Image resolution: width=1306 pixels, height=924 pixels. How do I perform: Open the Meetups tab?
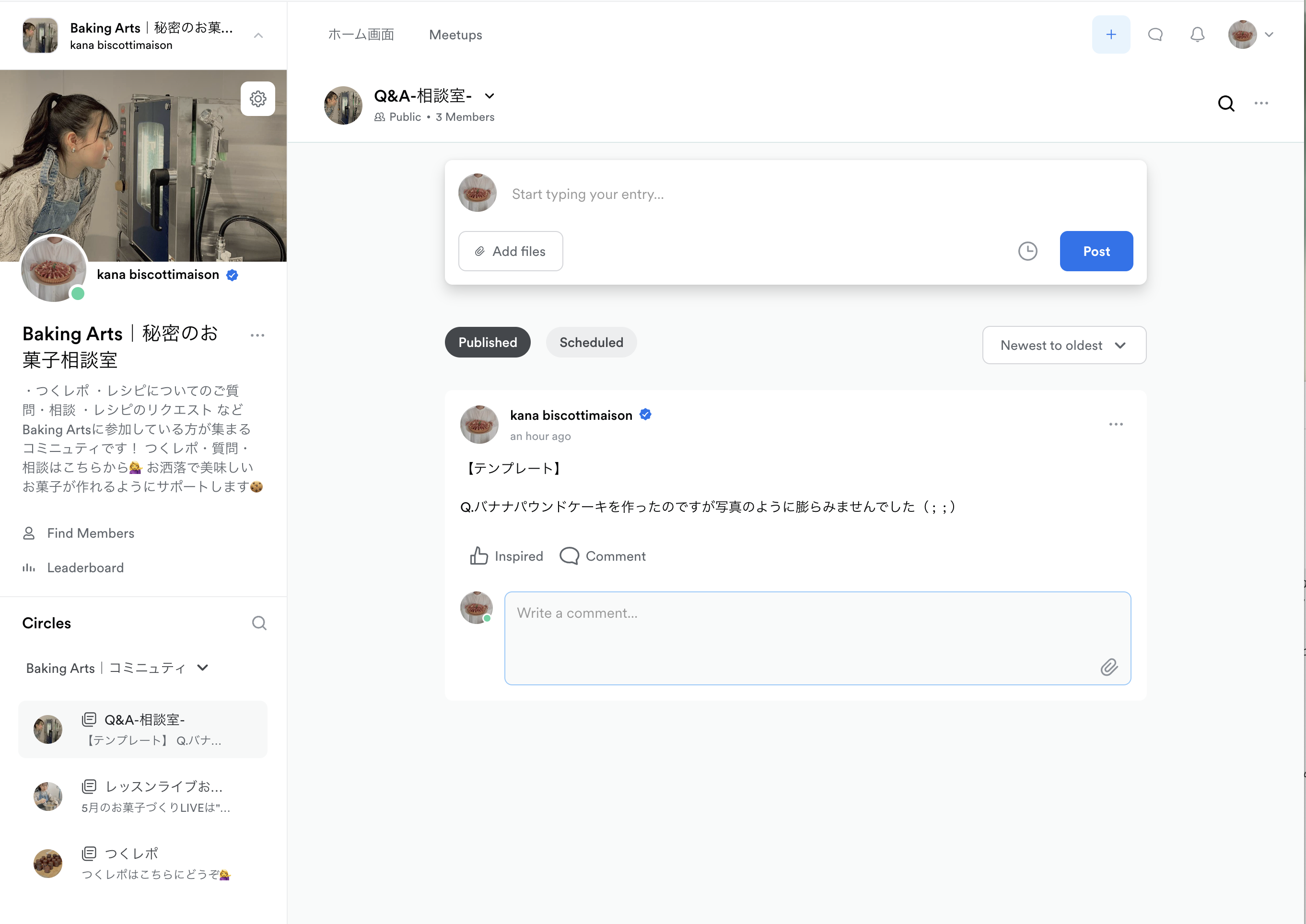pyautogui.click(x=455, y=35)
